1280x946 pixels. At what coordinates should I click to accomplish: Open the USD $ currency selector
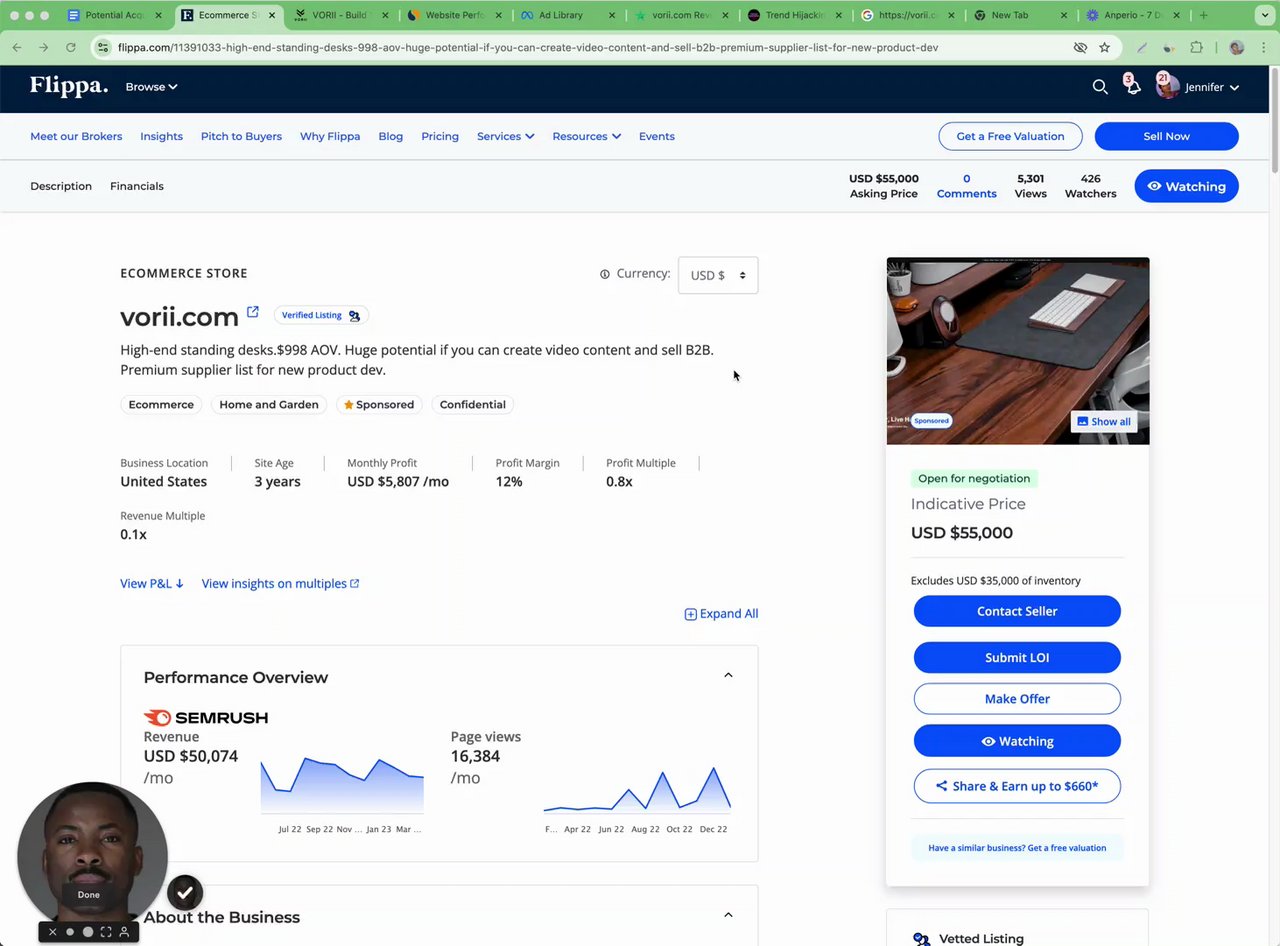click(x=718, y=275)
